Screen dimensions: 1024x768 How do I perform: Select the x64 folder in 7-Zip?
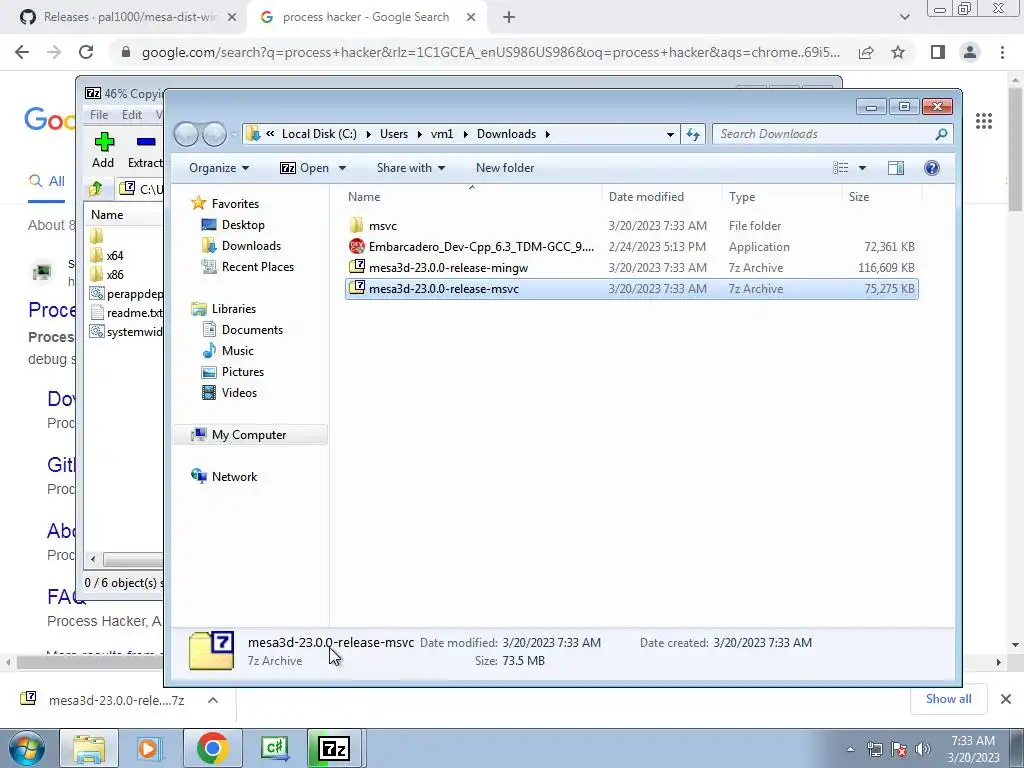tap(115, 255)
